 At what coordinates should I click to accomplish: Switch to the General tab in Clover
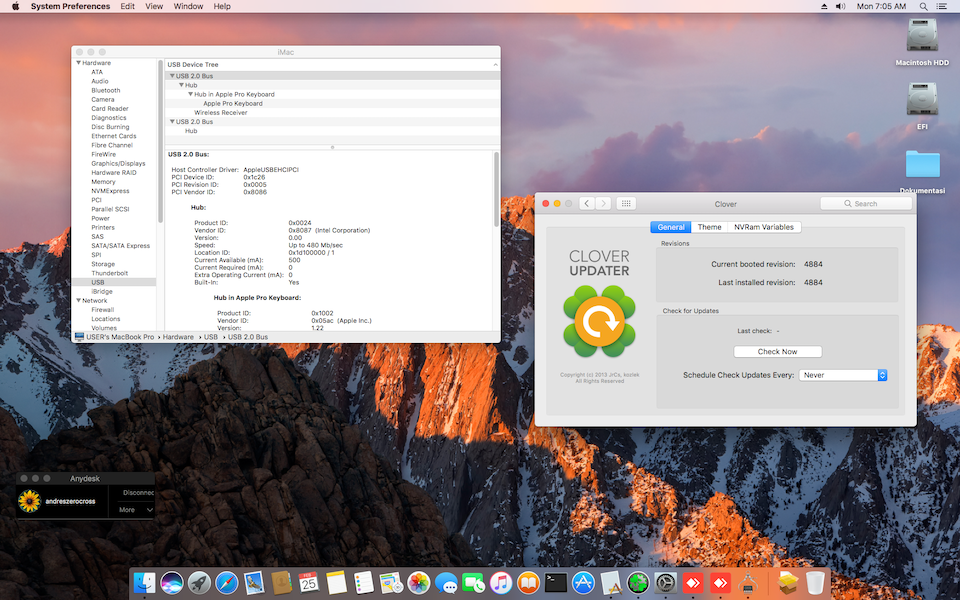click(670, 227)
